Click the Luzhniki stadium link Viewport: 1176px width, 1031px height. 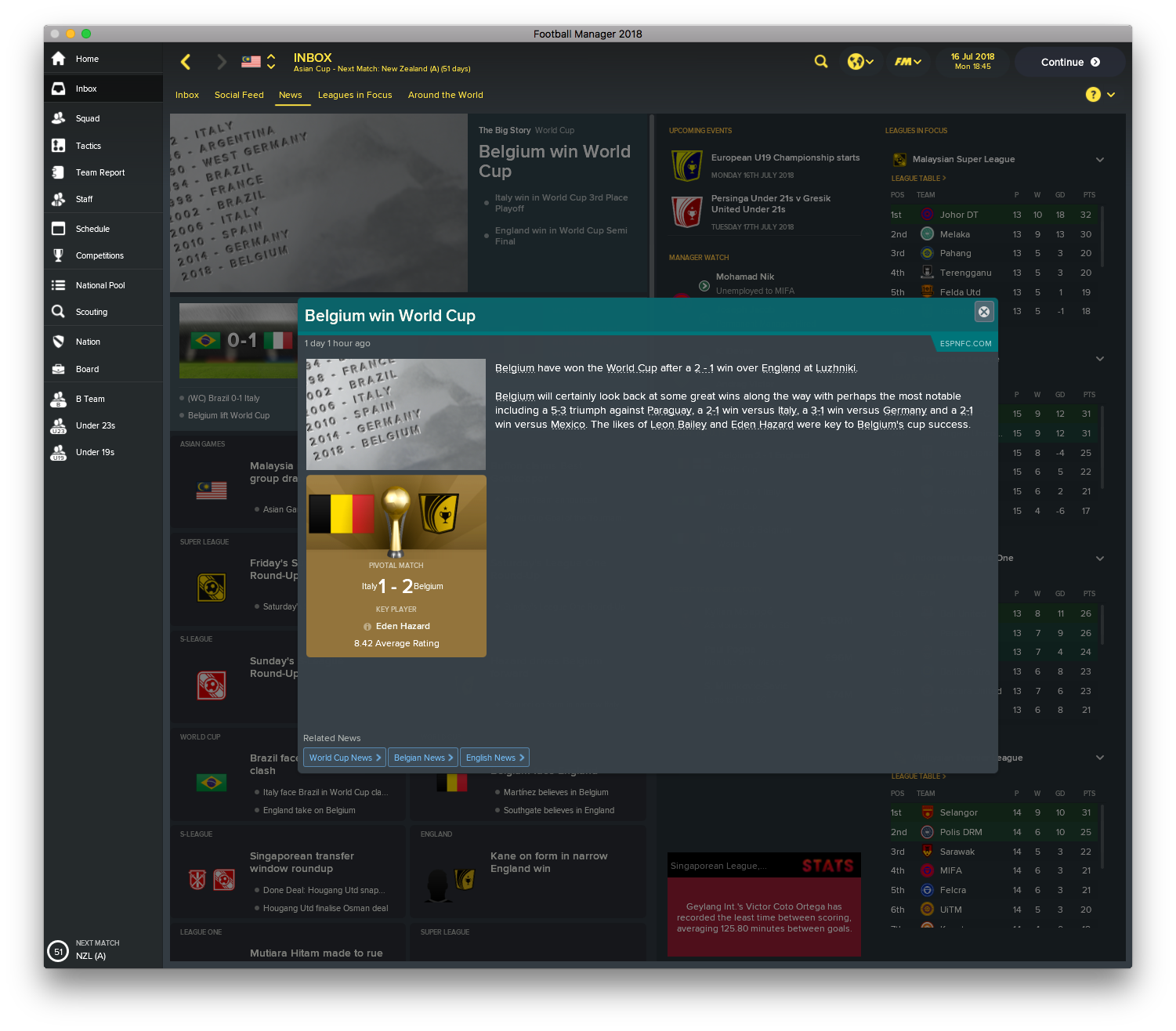[836, 368]
